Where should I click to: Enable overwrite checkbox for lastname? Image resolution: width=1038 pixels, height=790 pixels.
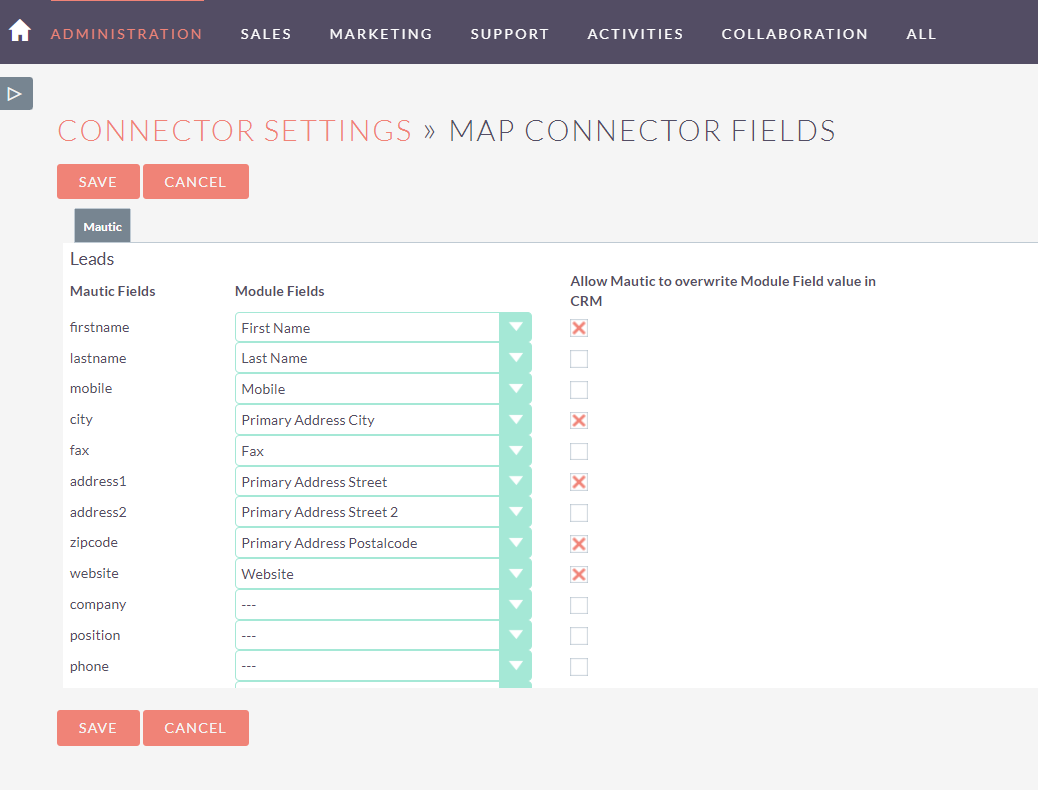pyautogui.click(x=579, y=359)
